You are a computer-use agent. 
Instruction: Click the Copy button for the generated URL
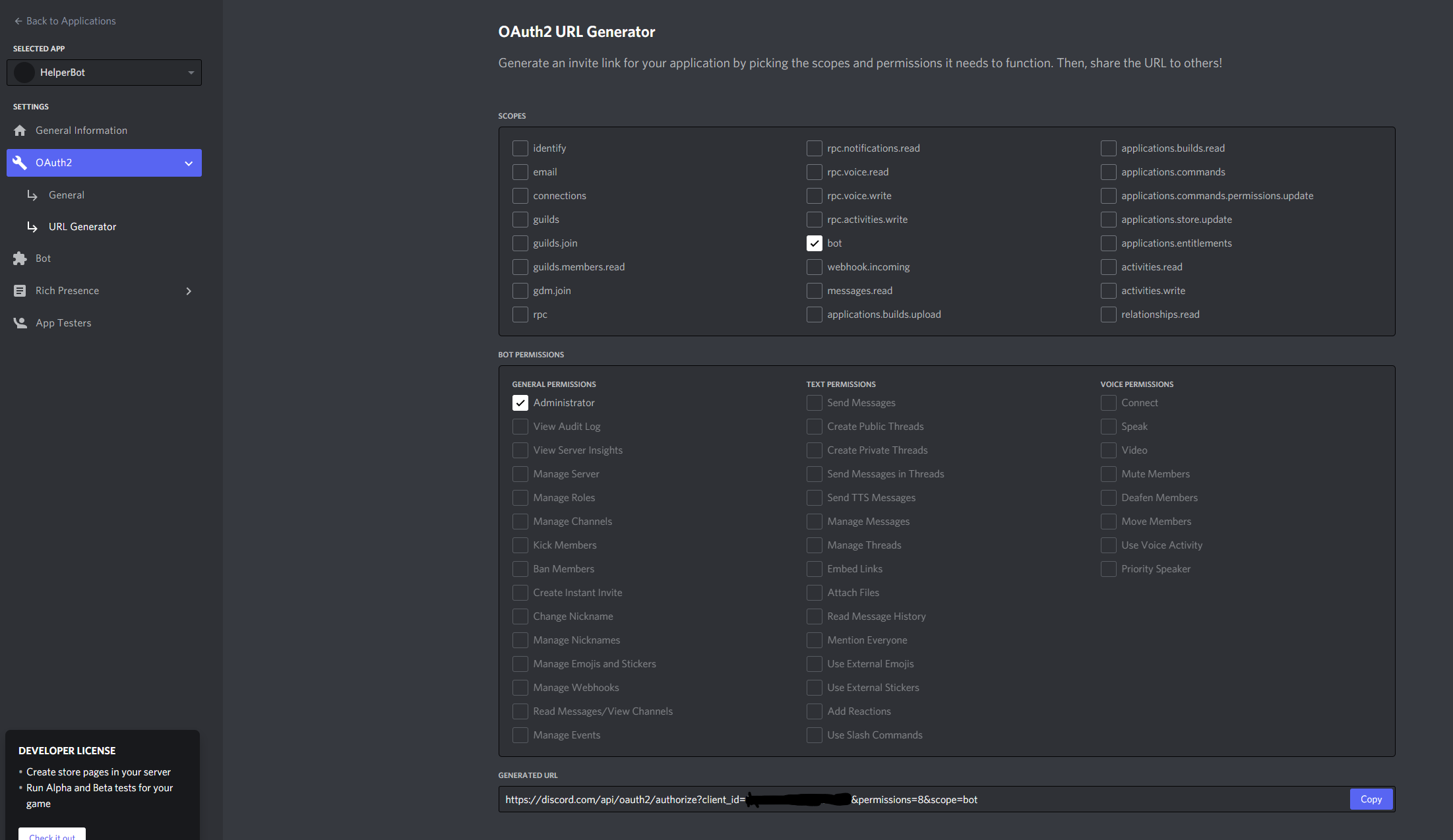tap(1371, 798)
